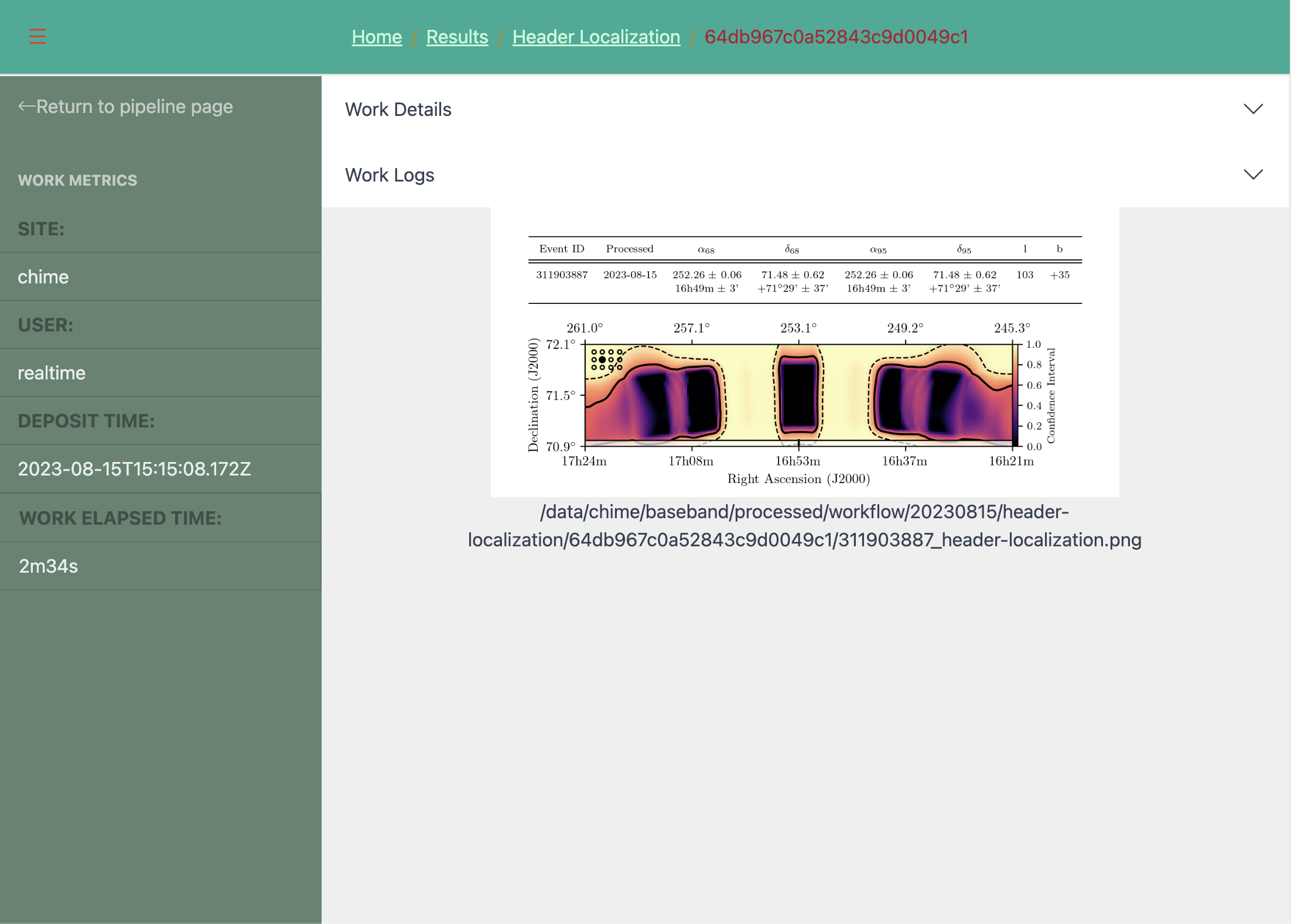The height and width of the screenshot is (924, 1291).
Task: Click the header-localization.png file path
Action: tap(805, 526)
